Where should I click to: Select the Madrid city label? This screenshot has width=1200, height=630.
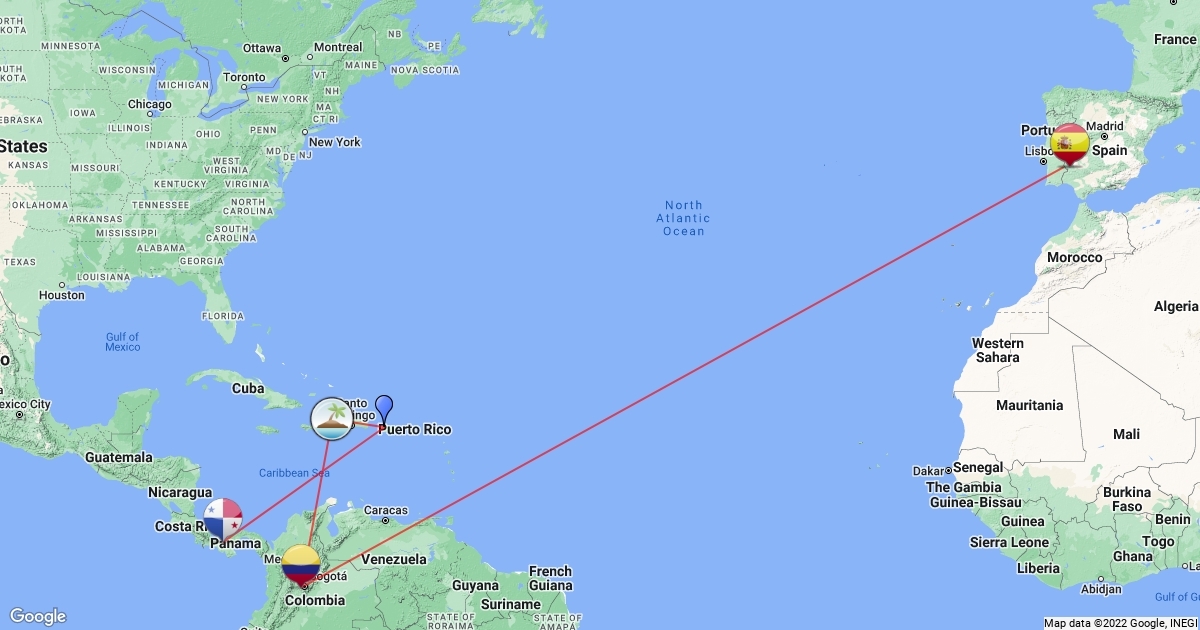(x=1105, y=126)
